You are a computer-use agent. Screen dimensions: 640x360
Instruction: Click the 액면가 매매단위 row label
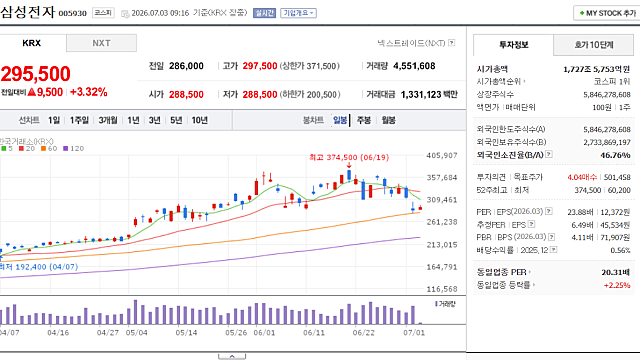coord(506,107)
